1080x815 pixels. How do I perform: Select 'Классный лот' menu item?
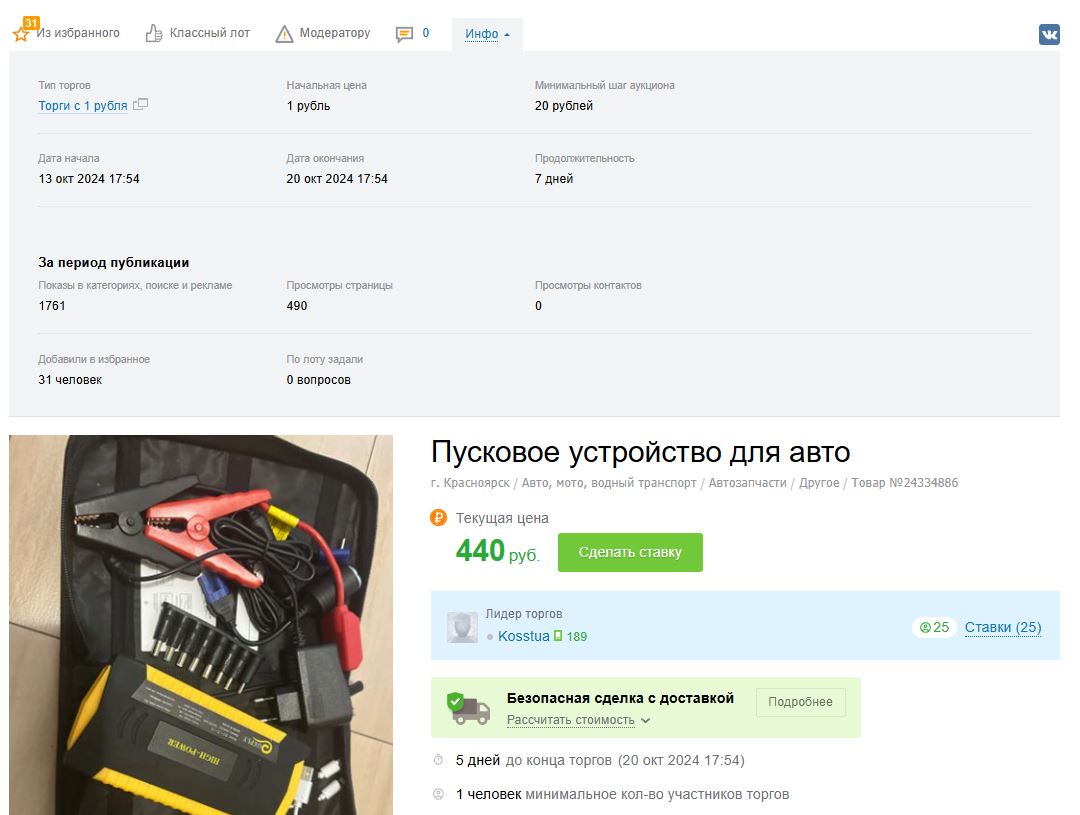(209, 33)
